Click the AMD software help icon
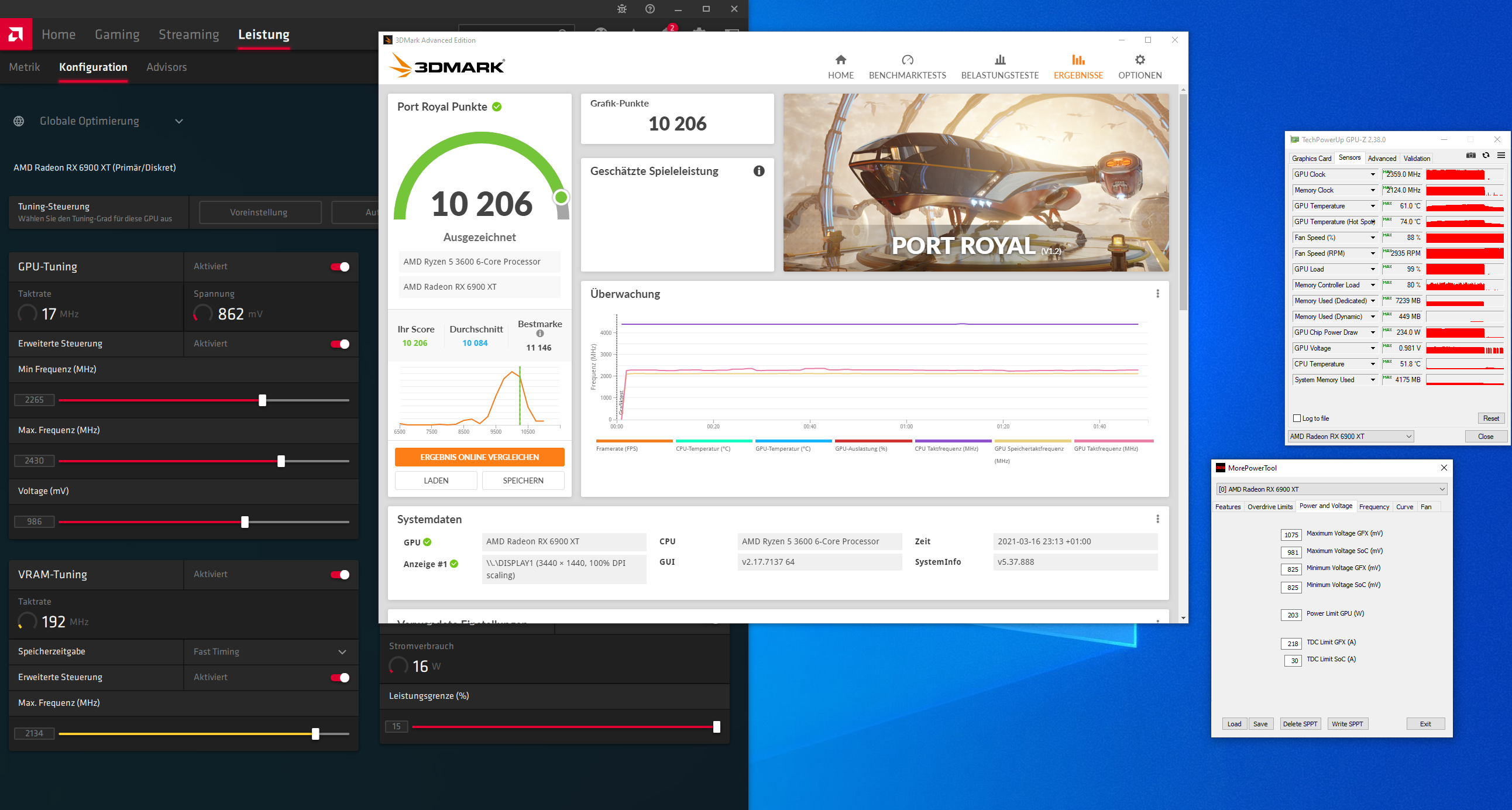 click(650, 9)
